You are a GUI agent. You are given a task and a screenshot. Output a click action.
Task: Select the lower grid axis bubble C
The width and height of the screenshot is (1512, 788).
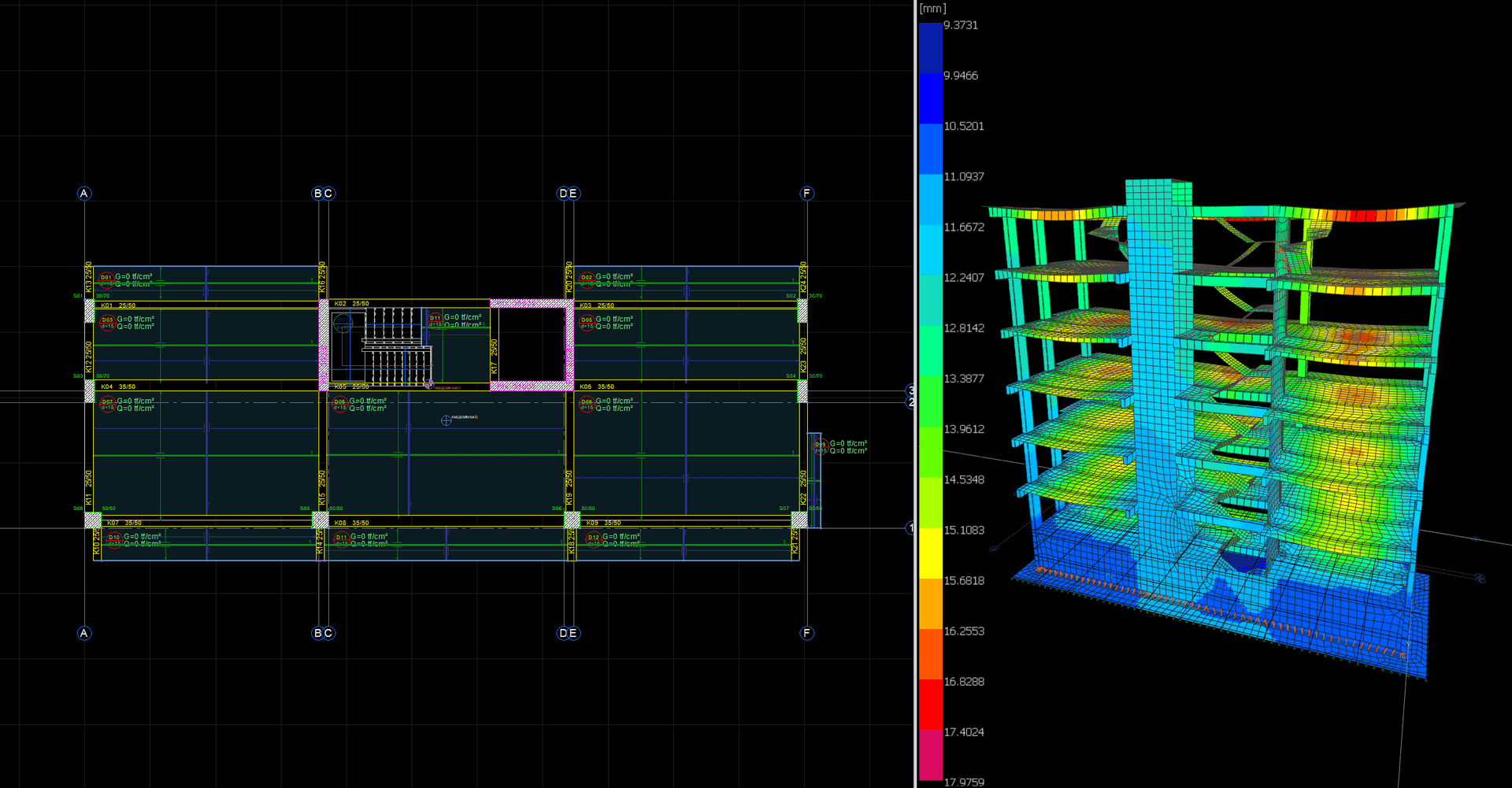click(328, 633)
